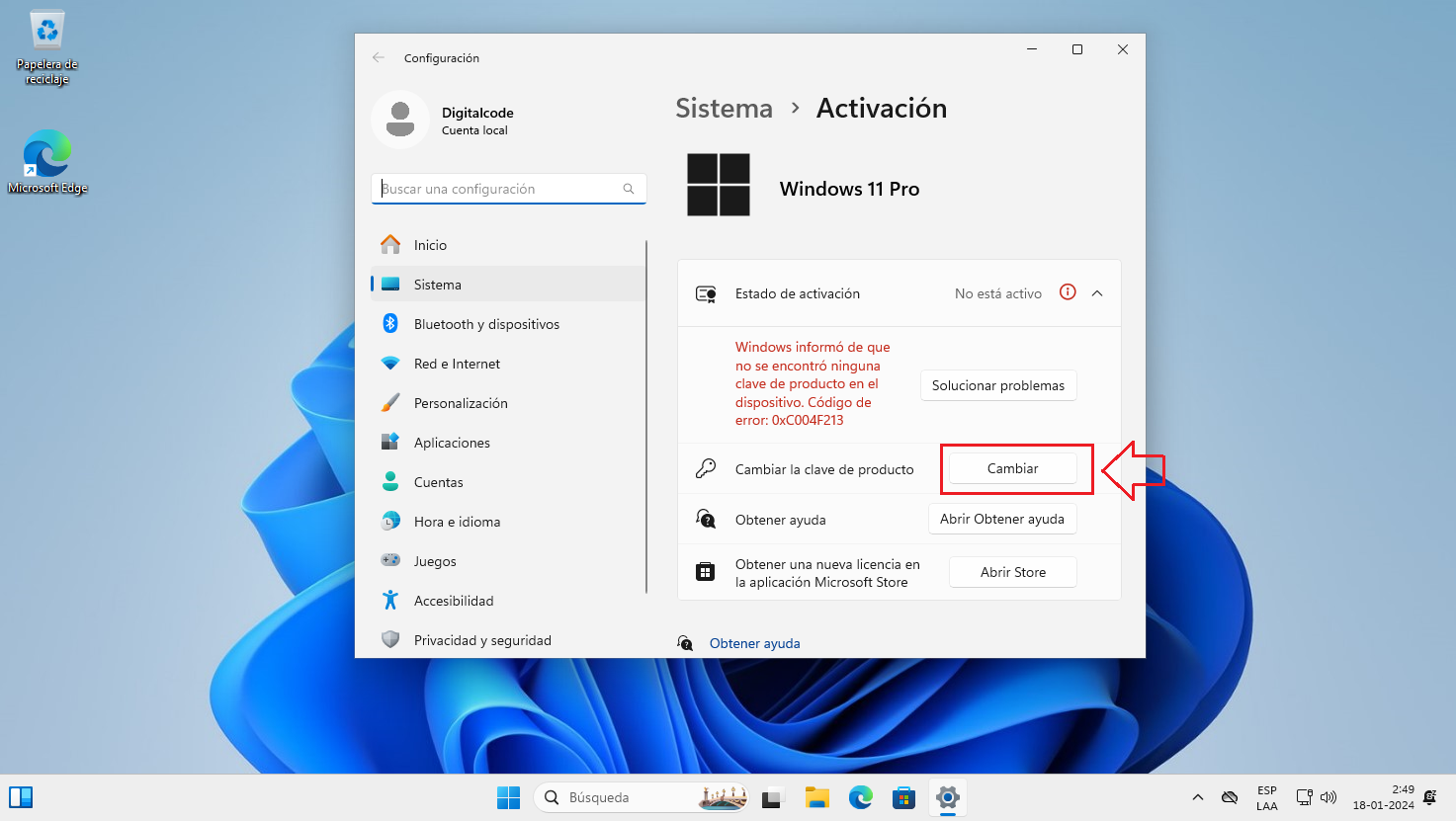The width and height of the screenshot is (1456, 821).
Task: Click the No está activo status text
Action: pos(998,293)
